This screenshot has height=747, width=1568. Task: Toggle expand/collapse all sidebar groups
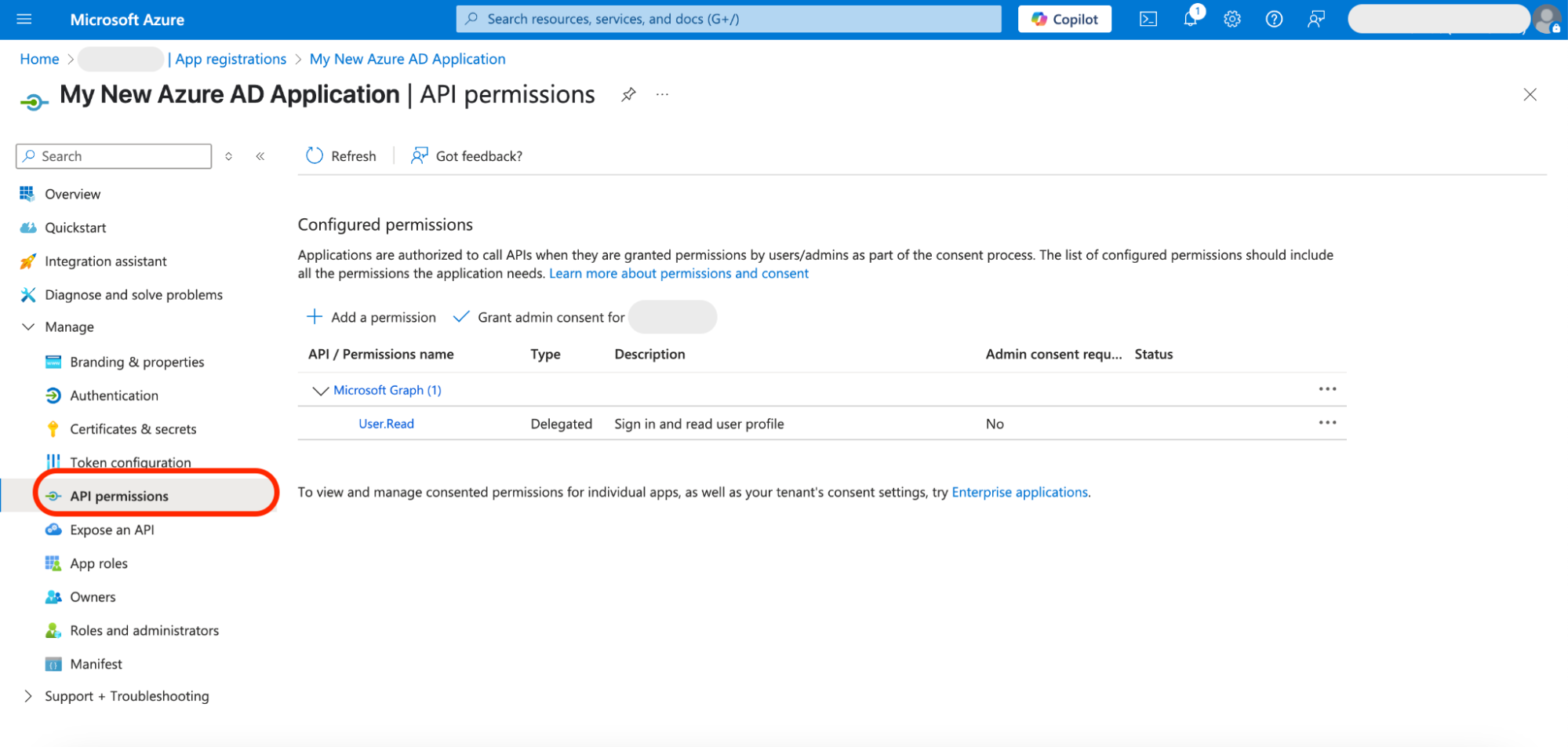(x=229, y=156)
